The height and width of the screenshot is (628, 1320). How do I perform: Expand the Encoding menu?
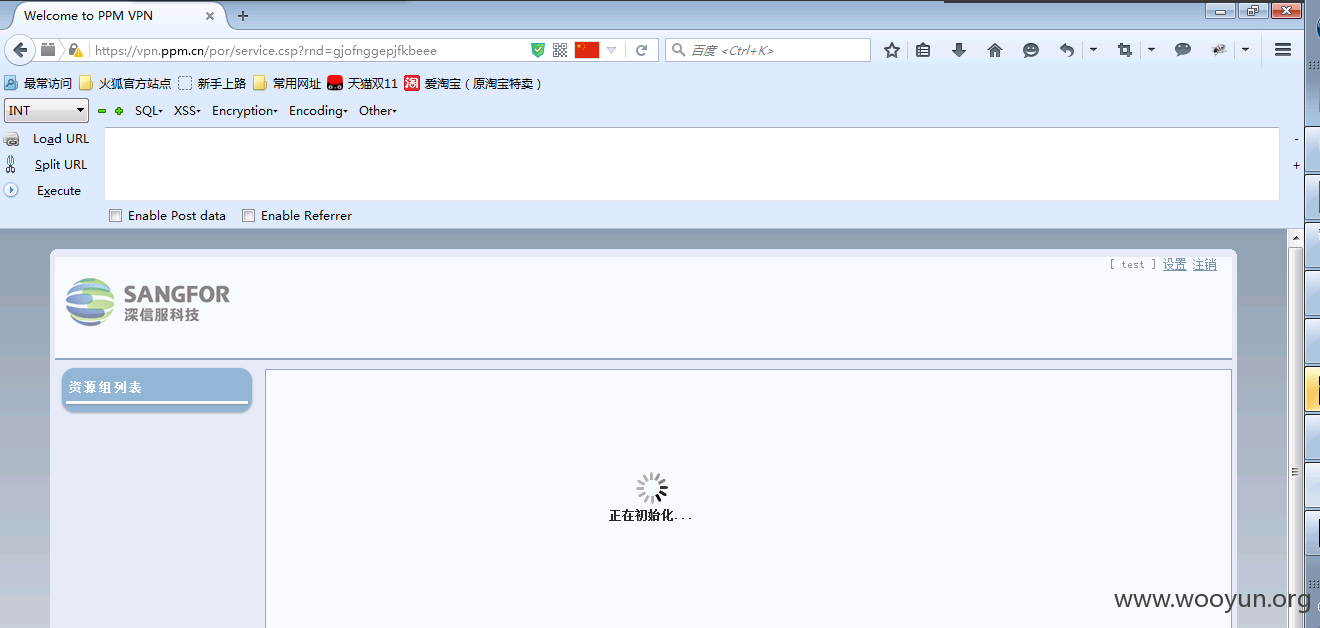[x=319, y=111]
